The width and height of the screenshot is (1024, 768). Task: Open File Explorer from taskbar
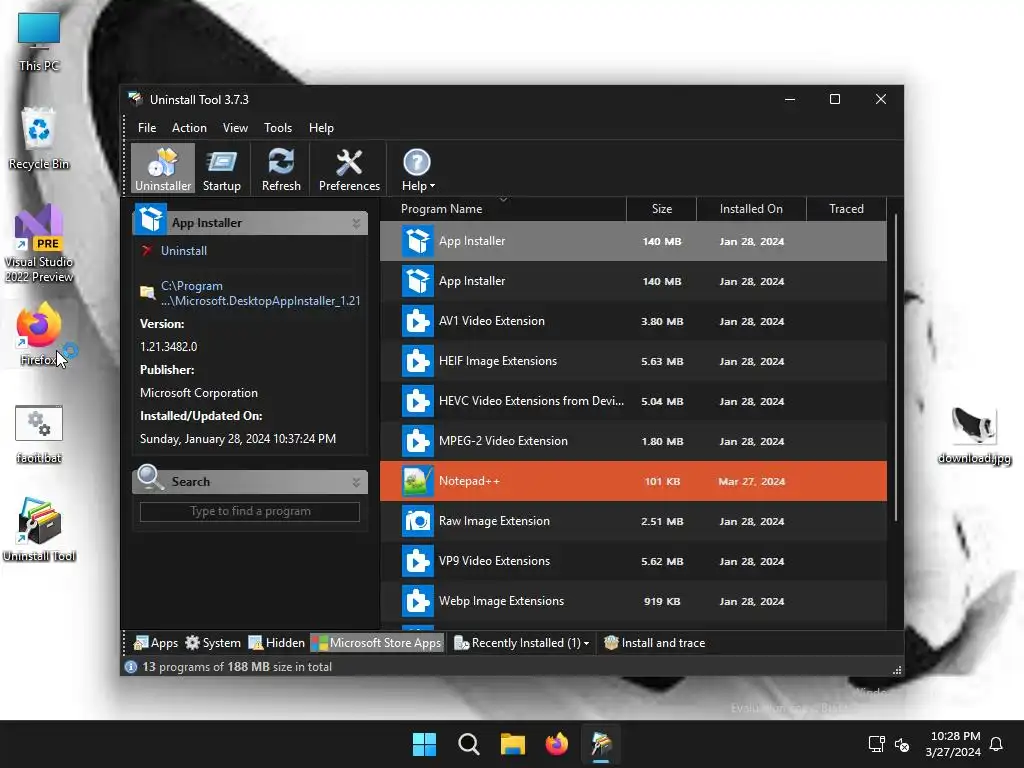[x=513, y=744]
